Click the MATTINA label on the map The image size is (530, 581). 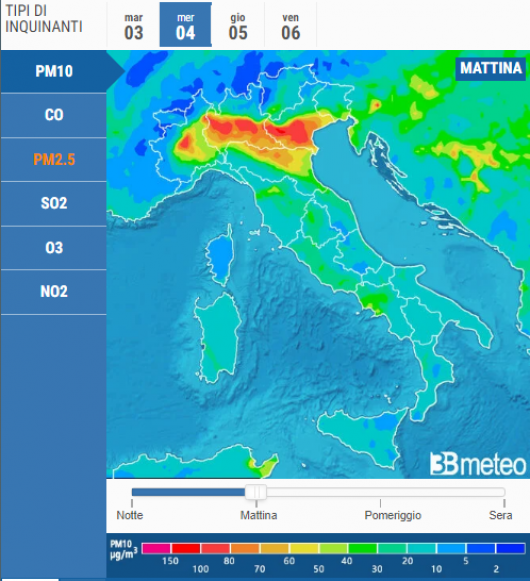pos(491,69)
